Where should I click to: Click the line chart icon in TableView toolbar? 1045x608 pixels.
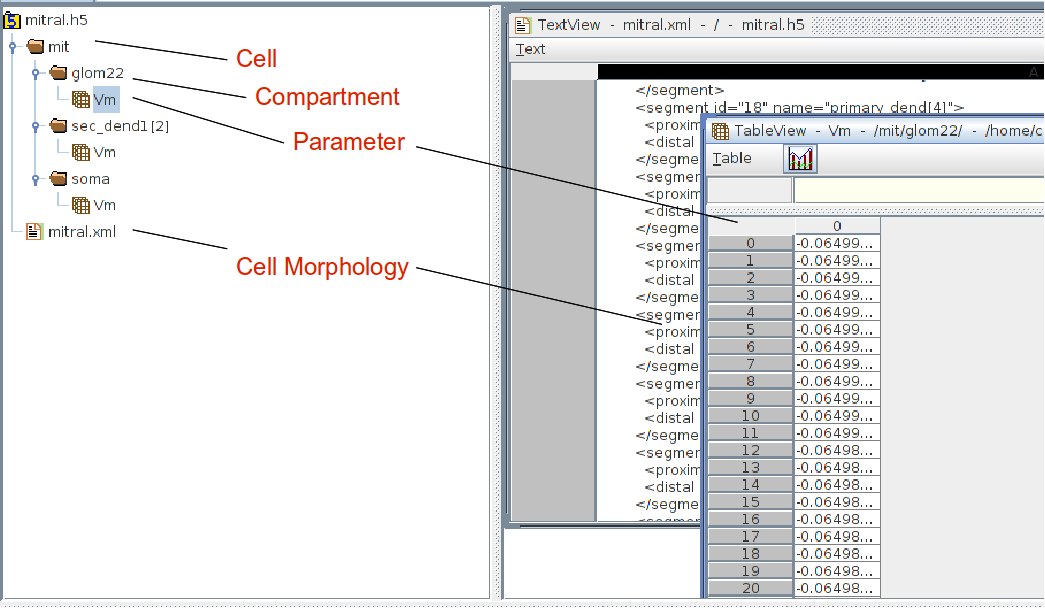click(800, 159)
